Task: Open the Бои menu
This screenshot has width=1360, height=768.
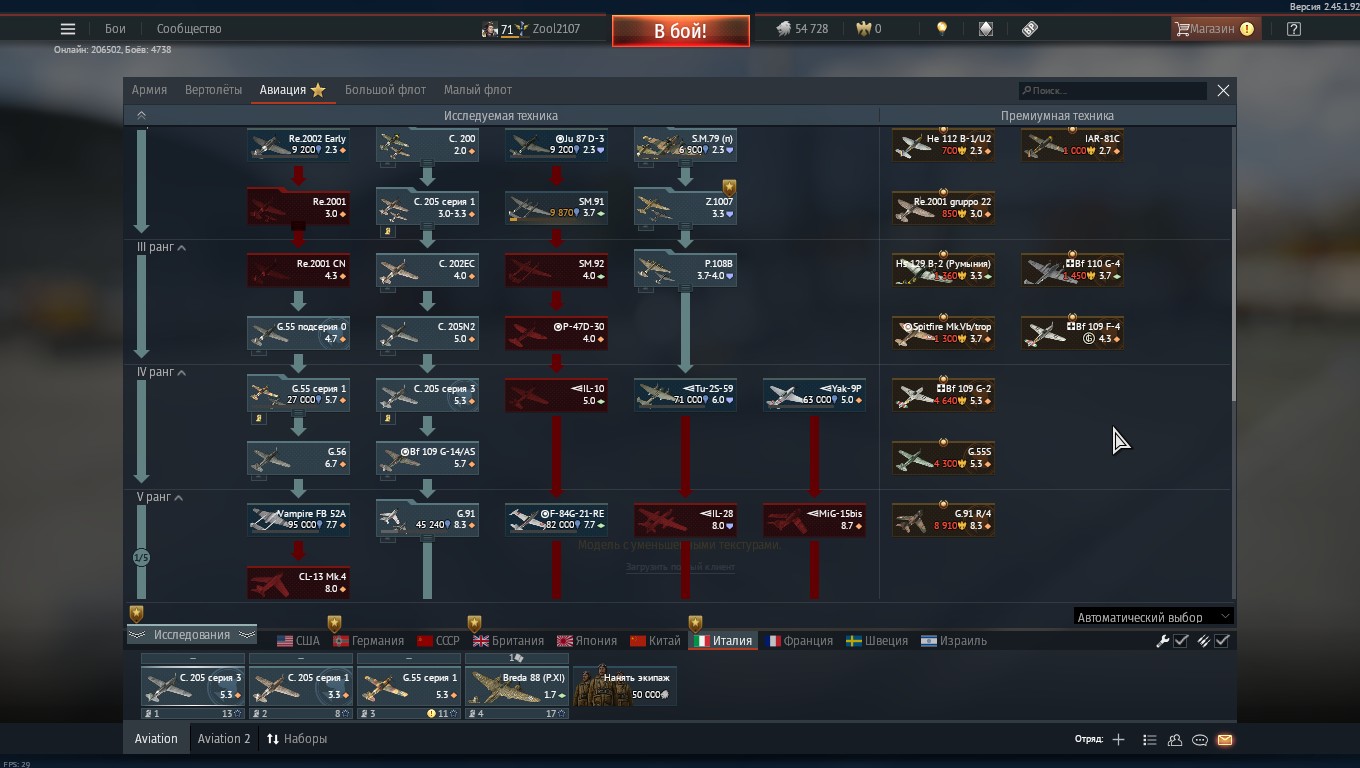Action: (x=115, y=29)
